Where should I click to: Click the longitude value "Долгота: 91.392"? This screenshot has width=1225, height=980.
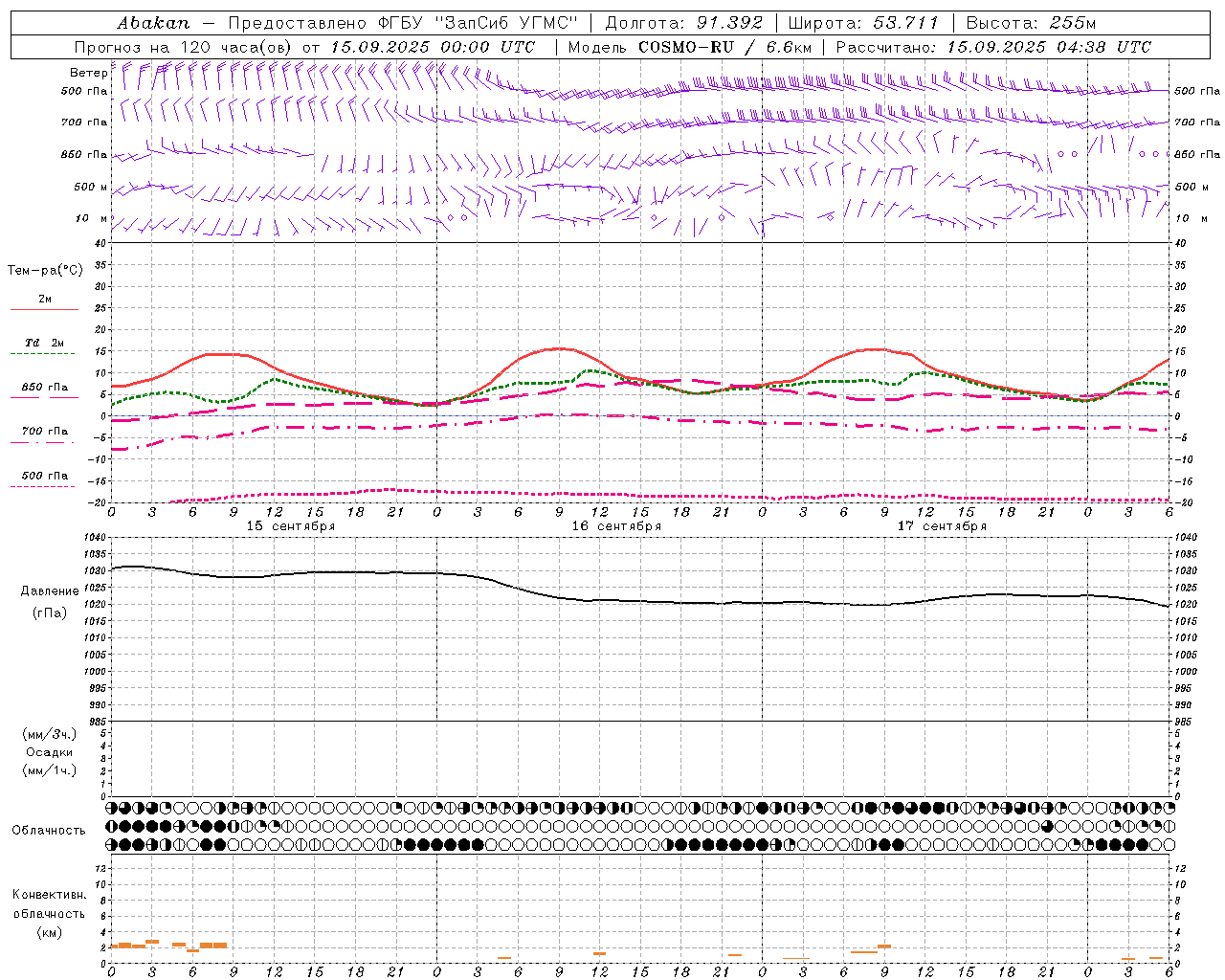(x=684, y=23)
